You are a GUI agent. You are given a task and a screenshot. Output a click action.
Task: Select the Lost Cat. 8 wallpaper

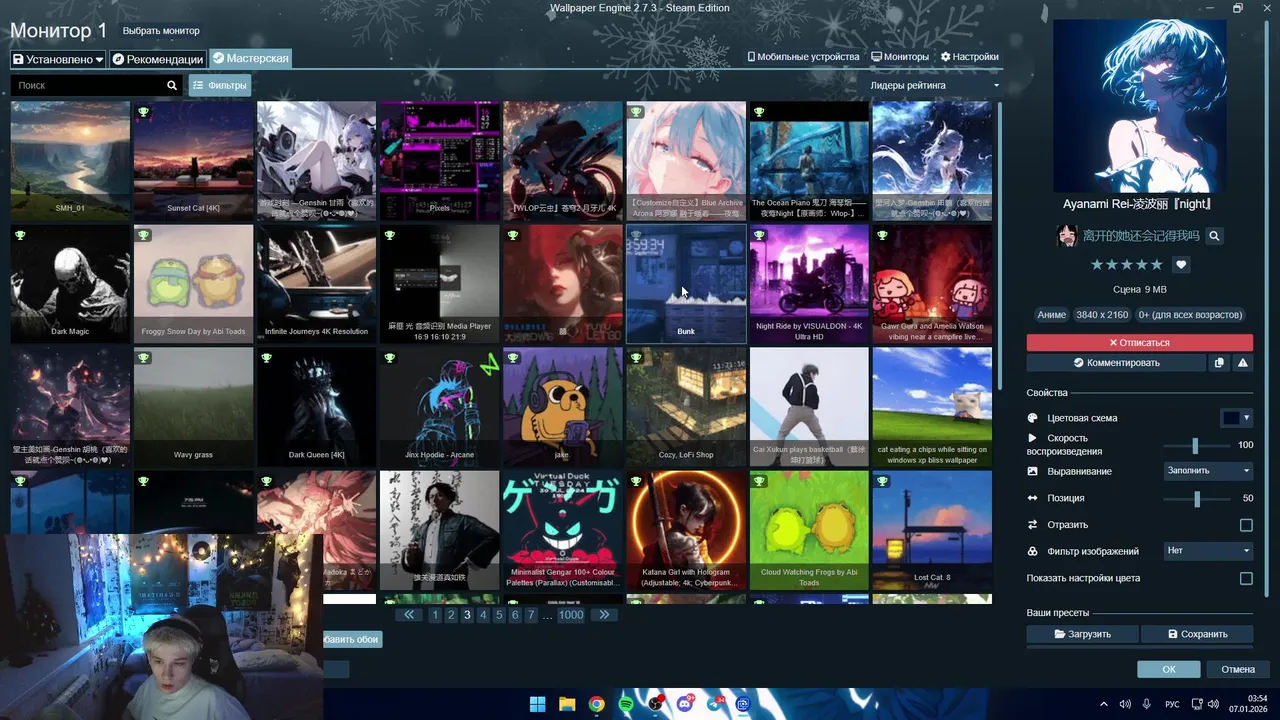(932, 530)
